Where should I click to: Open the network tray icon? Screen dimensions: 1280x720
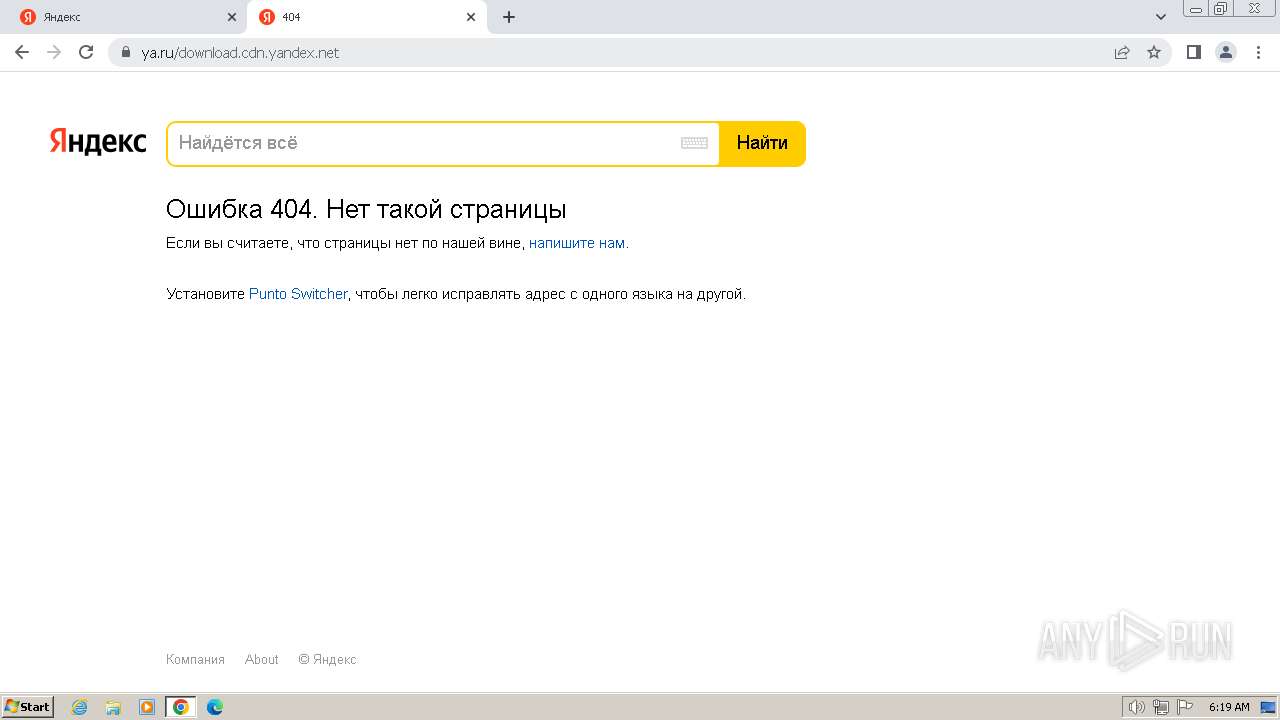(x=1161, y=707)
